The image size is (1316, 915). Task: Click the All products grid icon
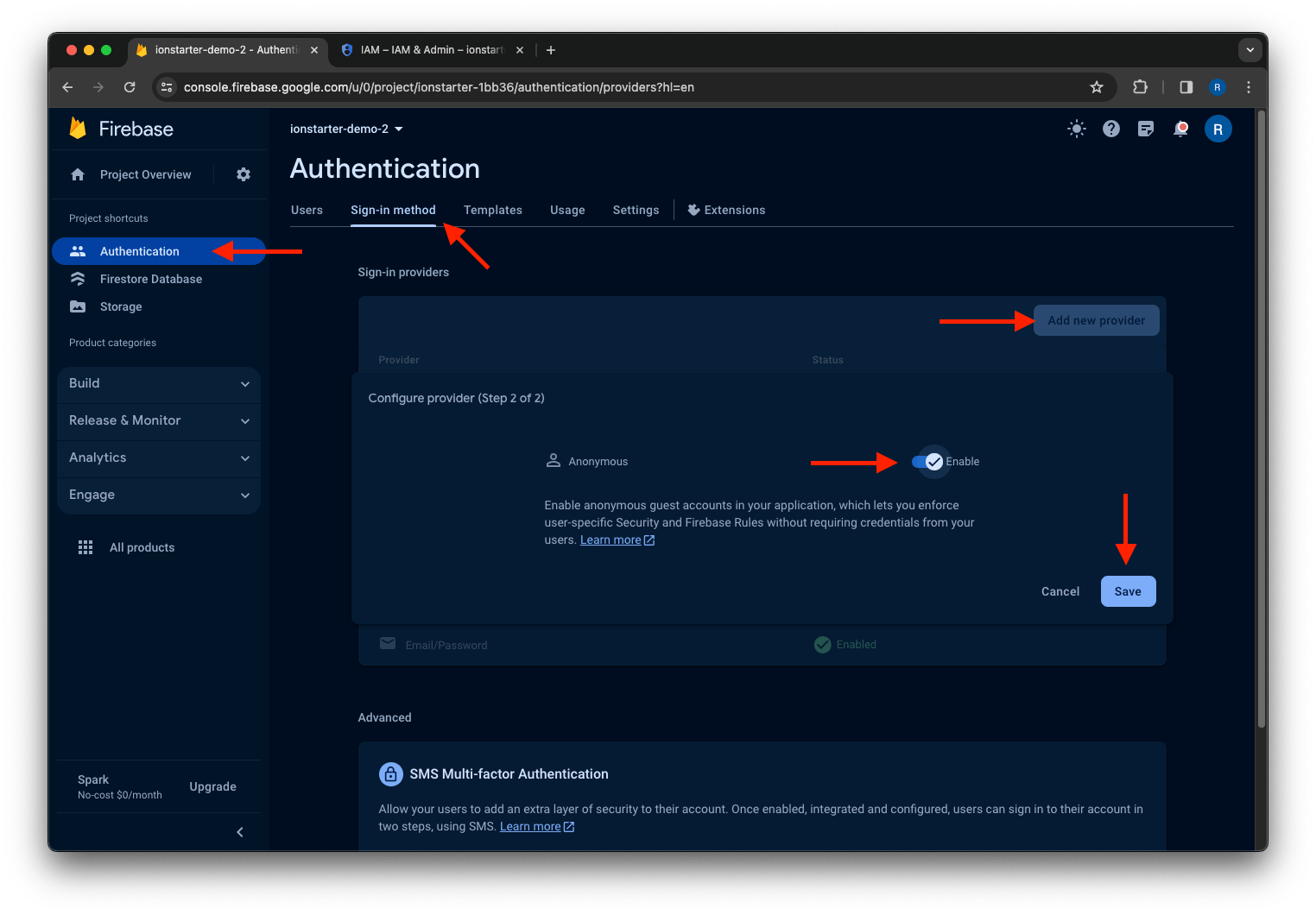pyautogui.click(x=85, y=547)
